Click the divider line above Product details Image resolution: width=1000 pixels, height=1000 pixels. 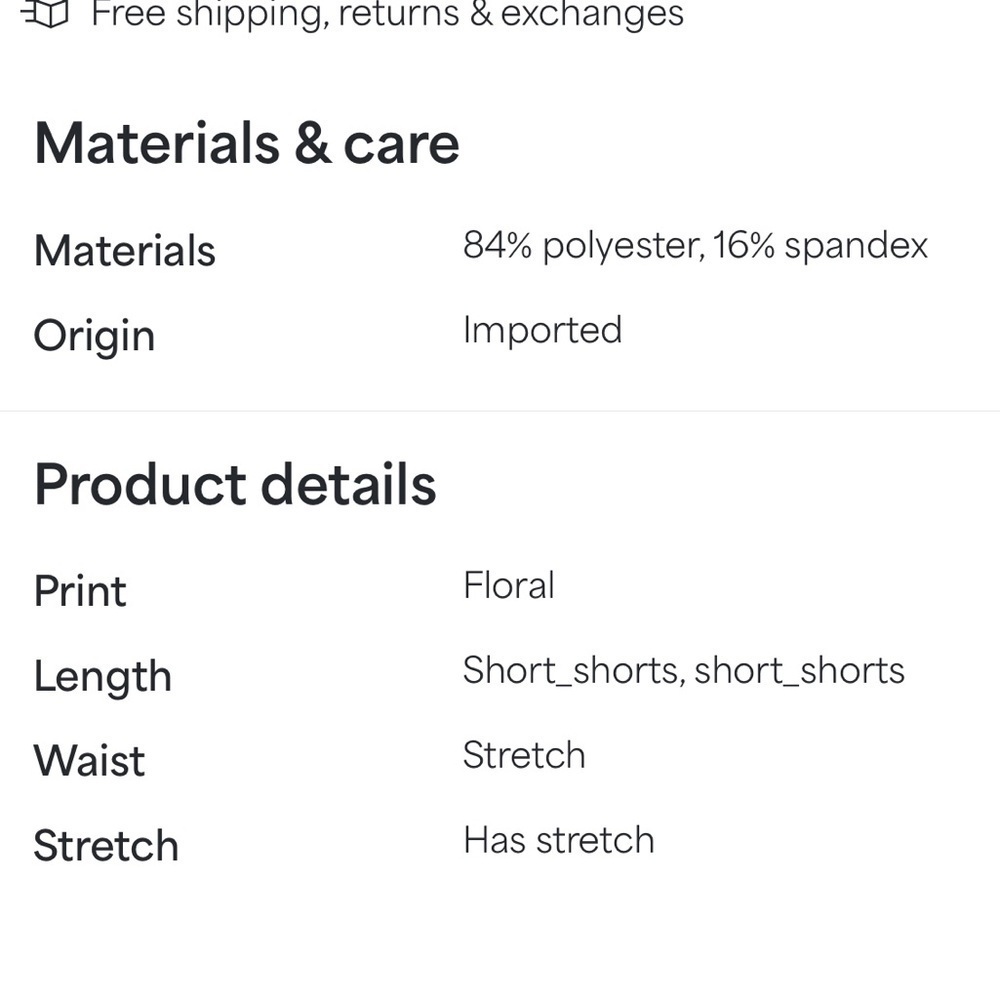click(500, 411)
